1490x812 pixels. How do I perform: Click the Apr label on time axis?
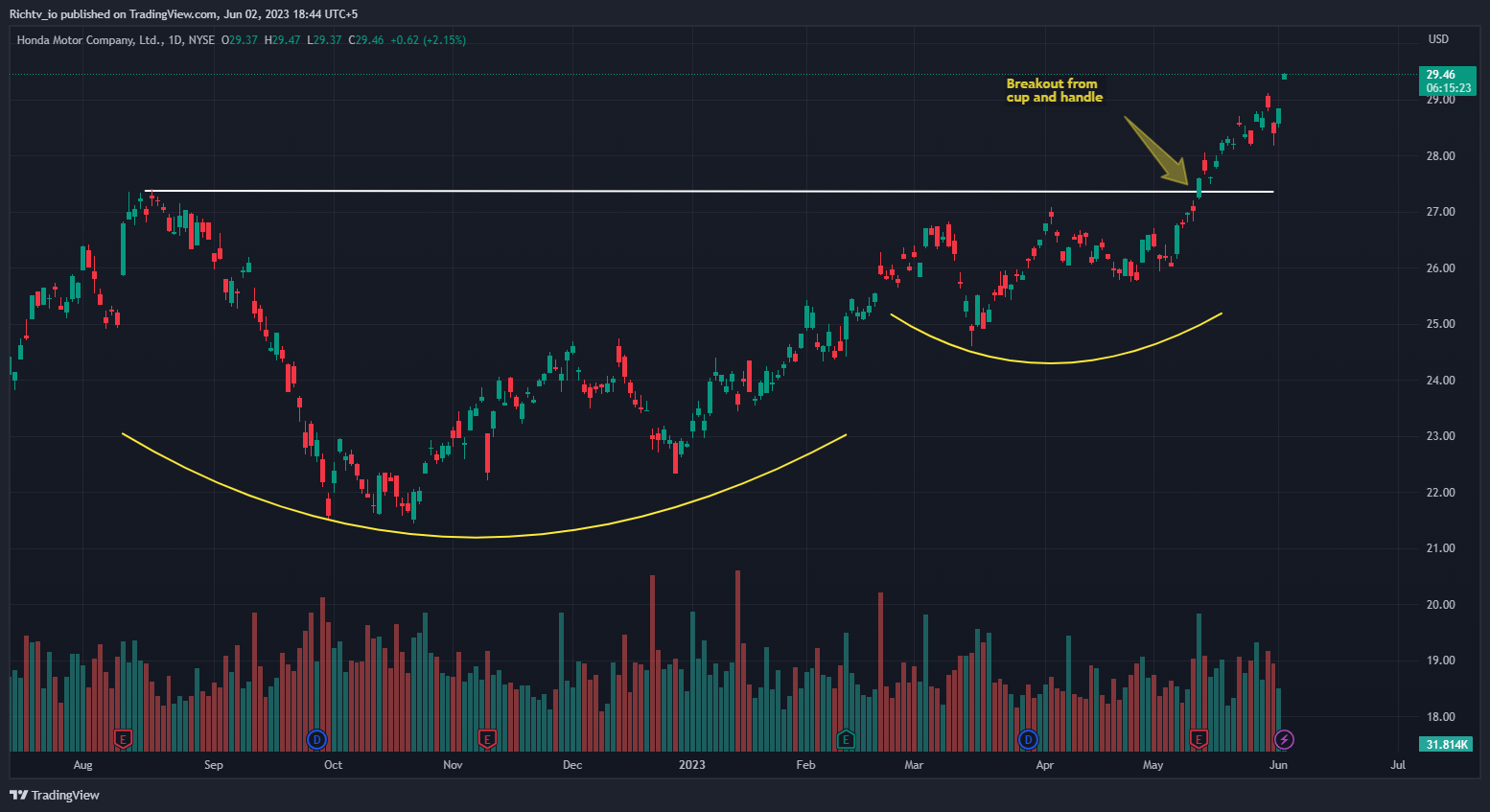pyautogui.click(x=1045, y=765)
